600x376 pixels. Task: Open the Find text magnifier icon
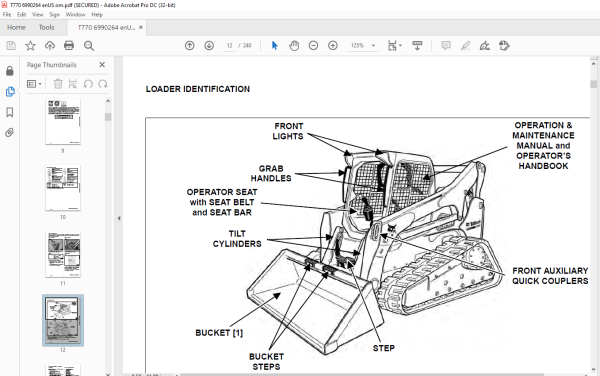[x=89, y=46]
